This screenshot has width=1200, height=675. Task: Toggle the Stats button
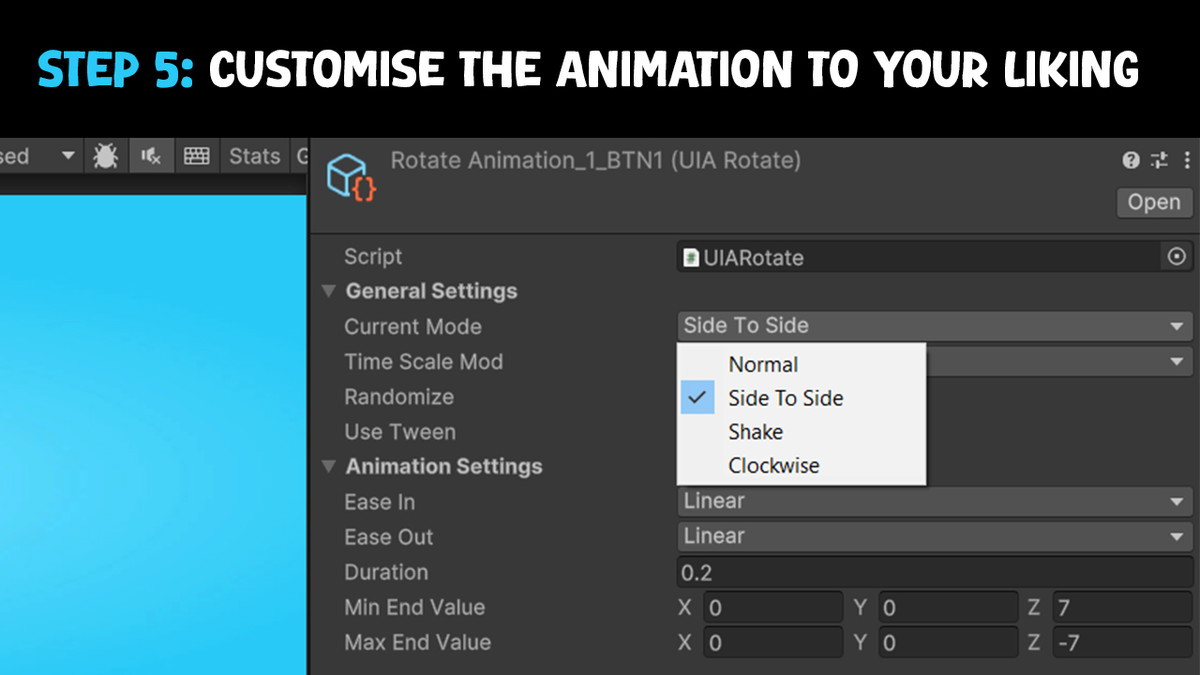(254, 156)
